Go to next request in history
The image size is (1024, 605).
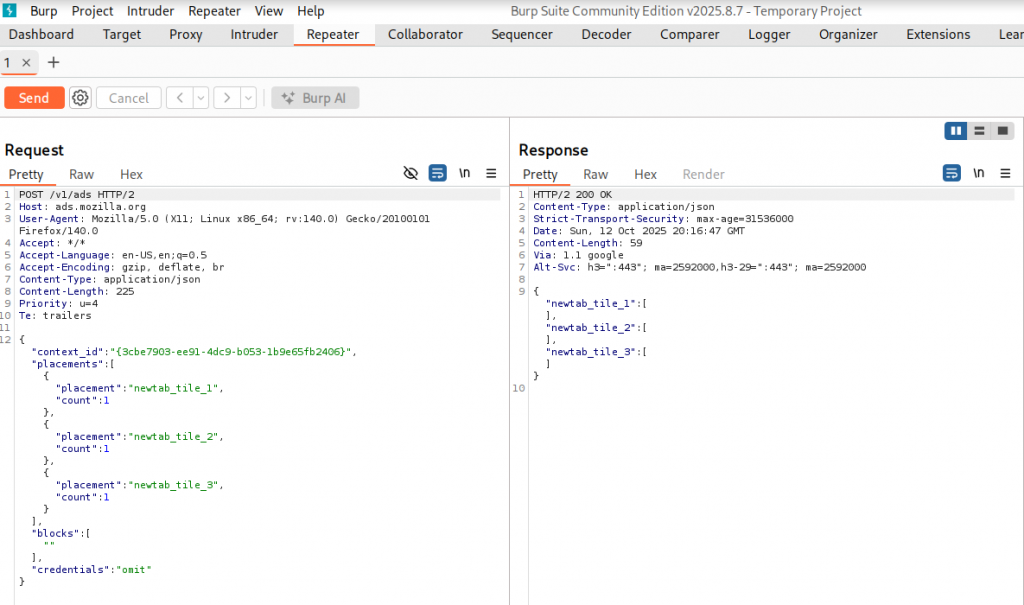[227, 98]
